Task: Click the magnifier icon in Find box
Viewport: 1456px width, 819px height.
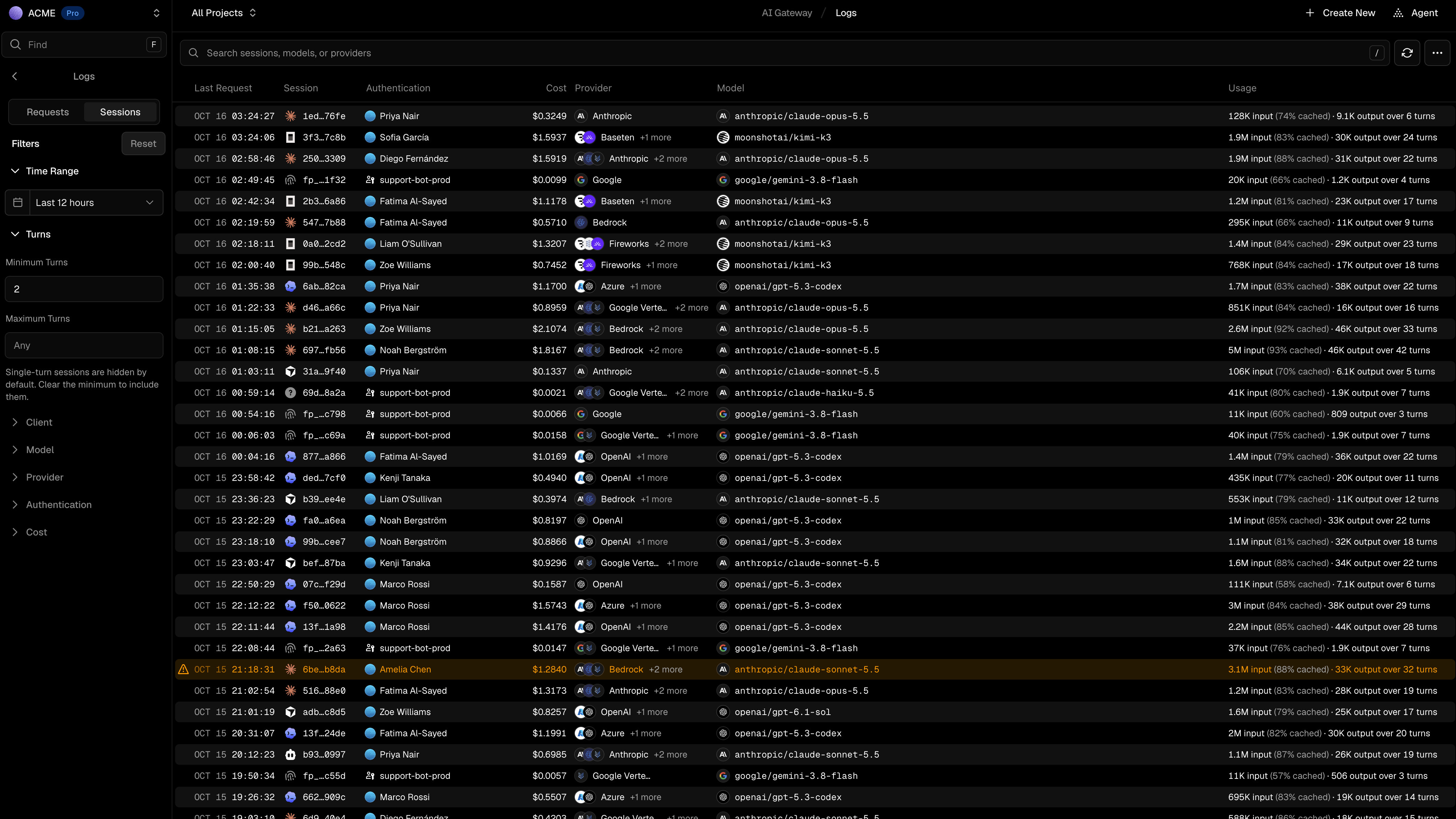Action: click(15, 45)
